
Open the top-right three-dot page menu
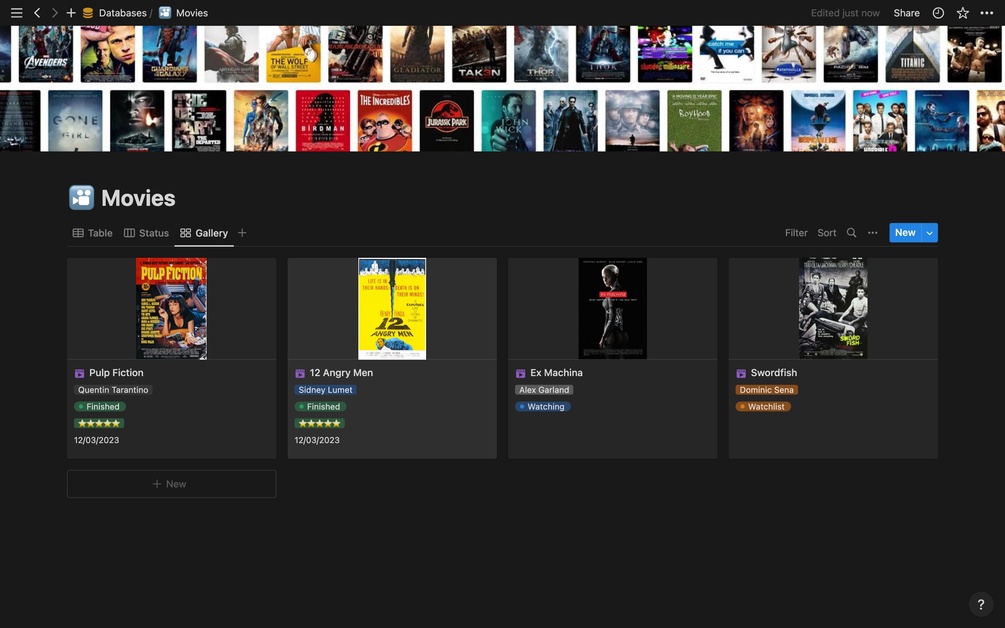coord(987,13)
